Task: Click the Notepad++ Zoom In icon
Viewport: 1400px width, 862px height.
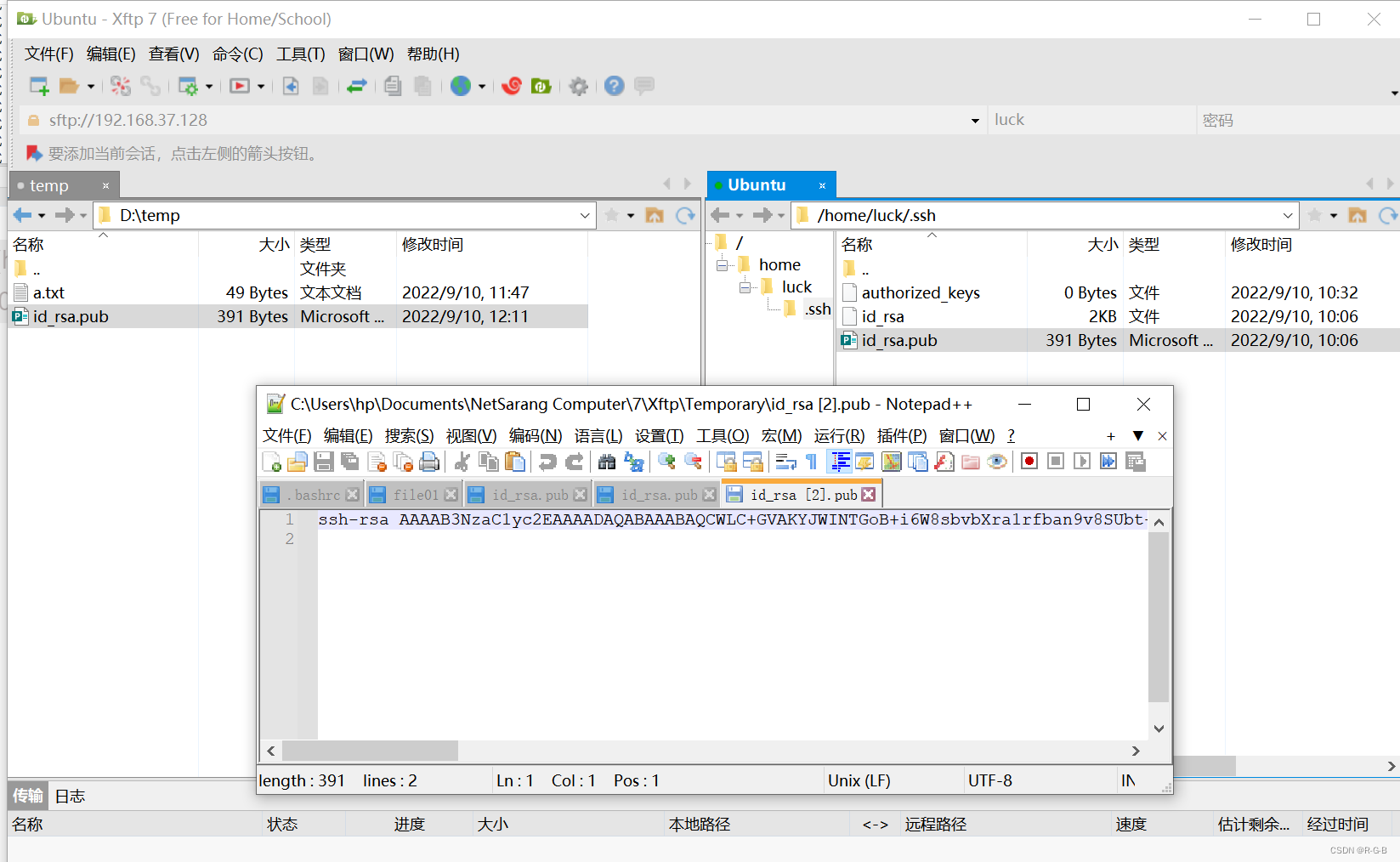Action: pyautogui.click(x=667, y=462)
